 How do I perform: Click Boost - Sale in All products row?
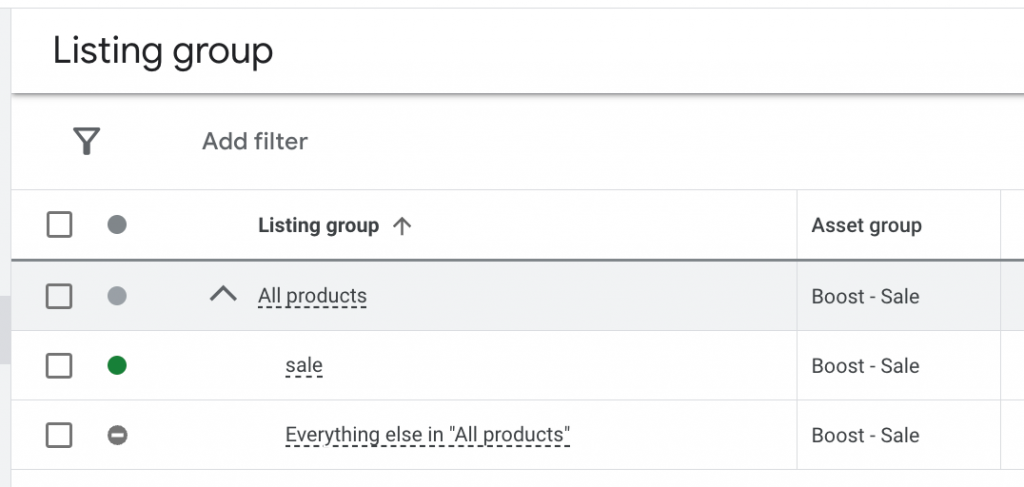pos(865,297)
